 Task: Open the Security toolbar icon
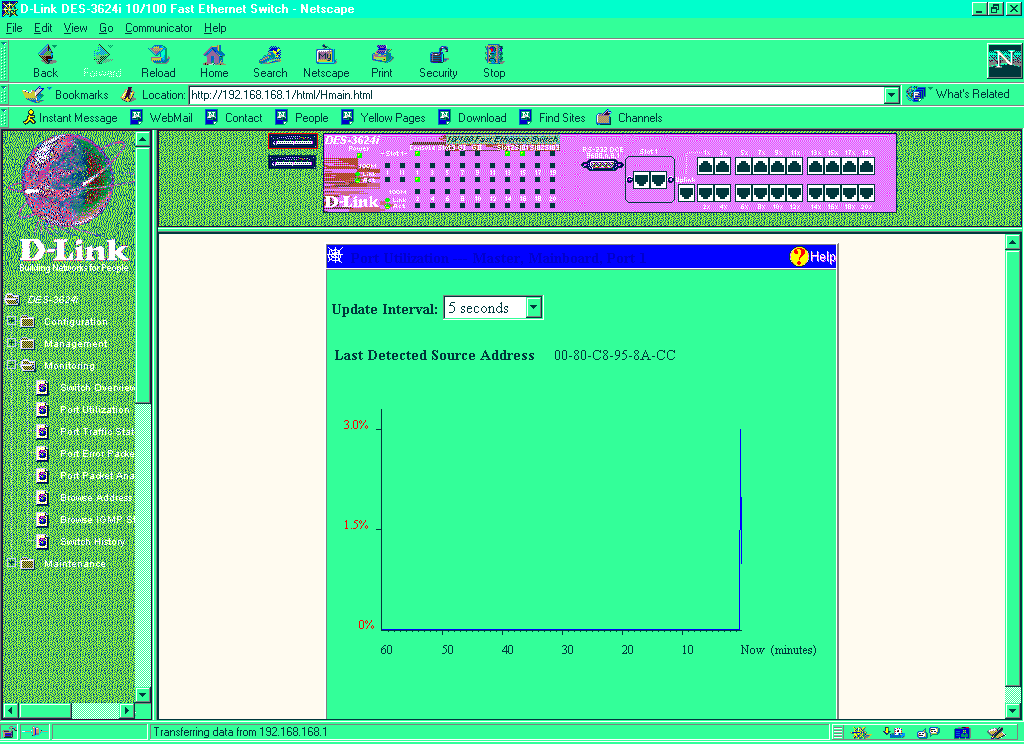pos(438,60)
